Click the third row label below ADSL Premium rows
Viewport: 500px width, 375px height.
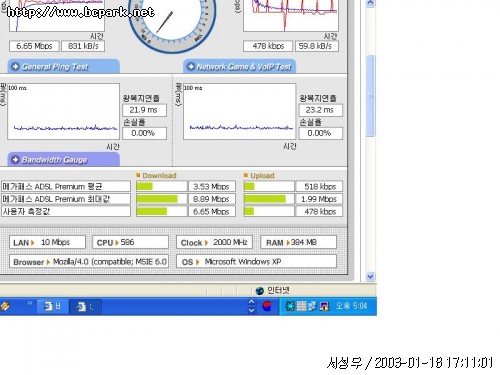point(66,211)
